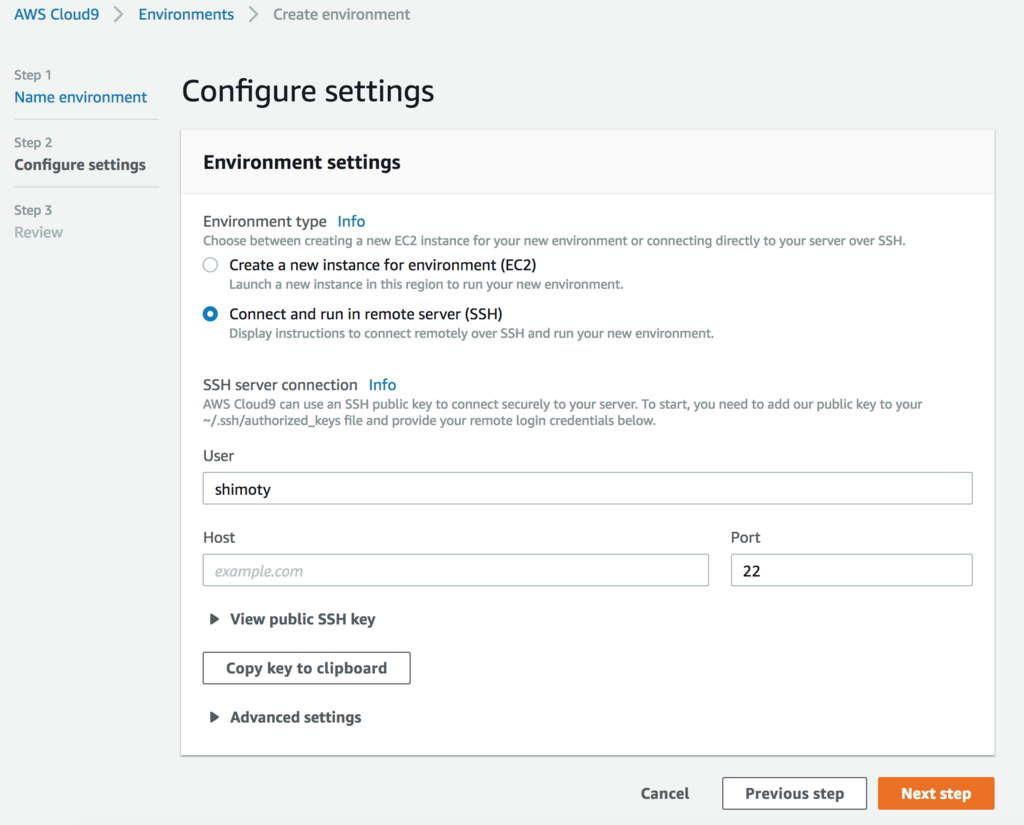Screen dimensions: 1024x825
Task: Click the Copy key to clipboard button
Action: tap(306, 668)
